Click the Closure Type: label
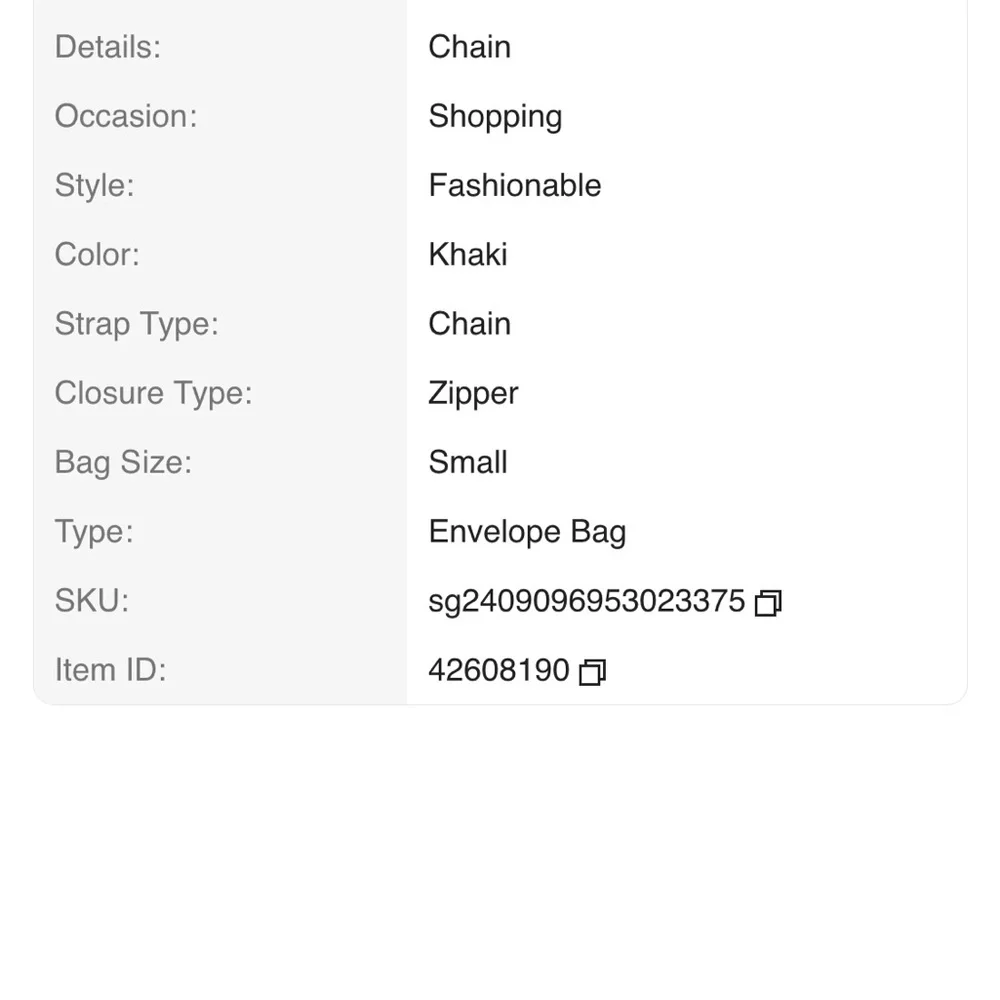The width and height of the screenshot is (1000, 1000). tap(153, 393)
